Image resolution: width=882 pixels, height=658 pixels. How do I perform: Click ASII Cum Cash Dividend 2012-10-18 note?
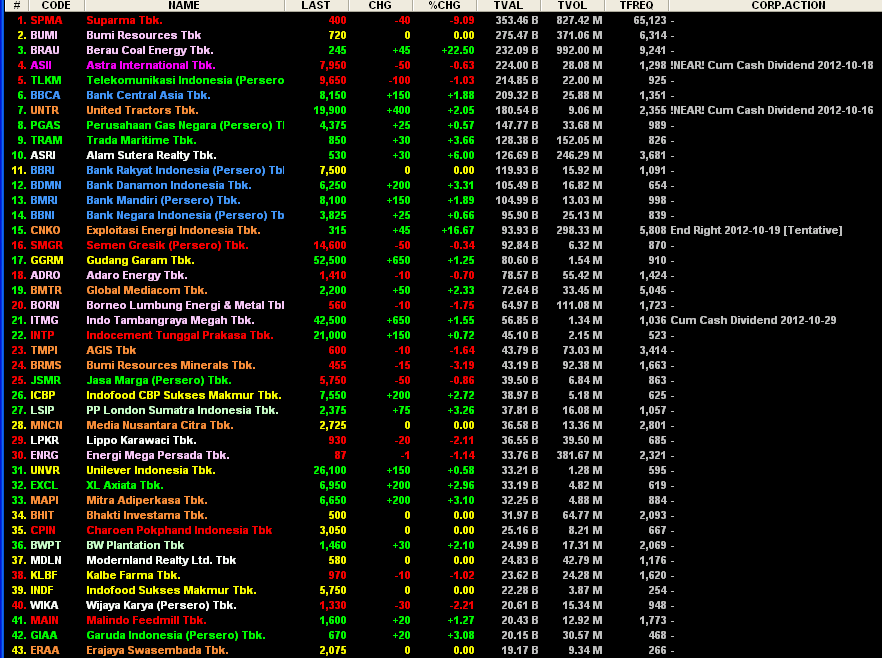(772, 65)
